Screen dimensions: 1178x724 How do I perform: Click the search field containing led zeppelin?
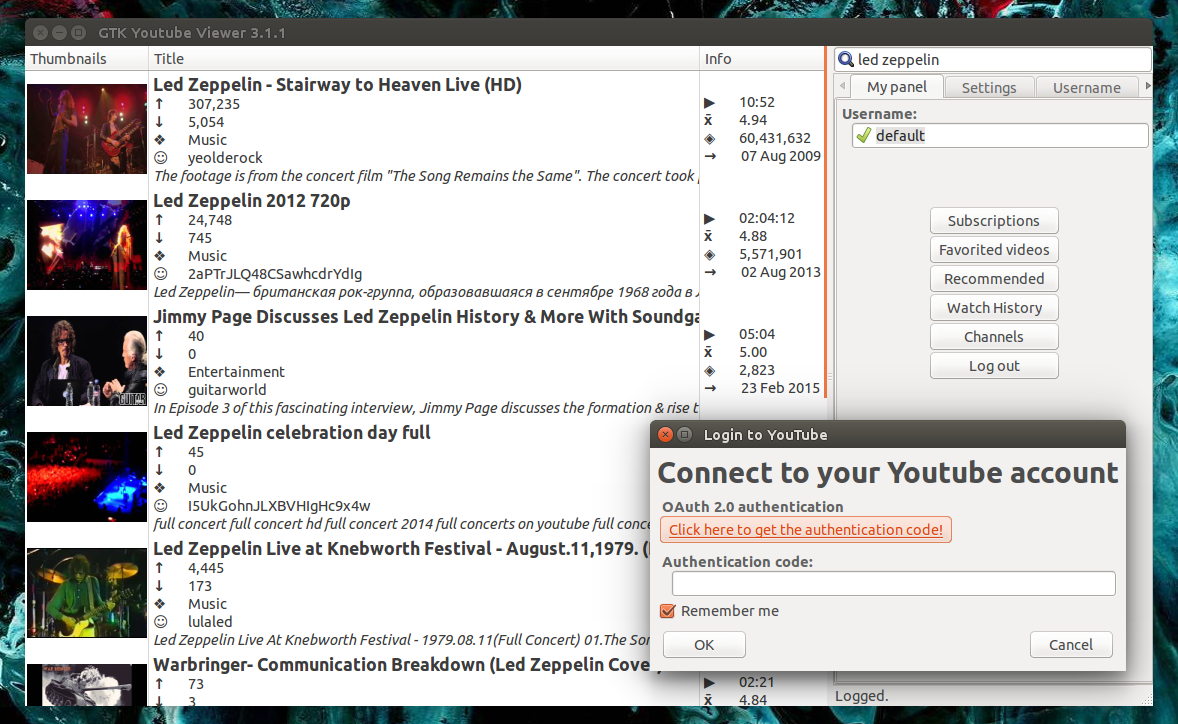[x=992, y=59]
